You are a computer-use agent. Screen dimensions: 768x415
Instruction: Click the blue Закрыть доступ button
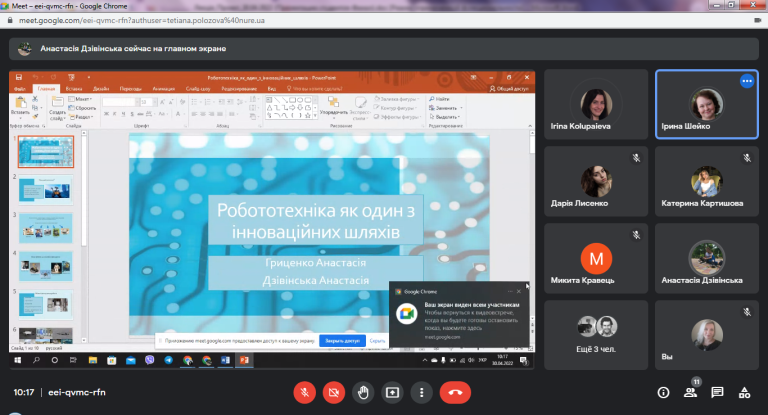(342, 341)
